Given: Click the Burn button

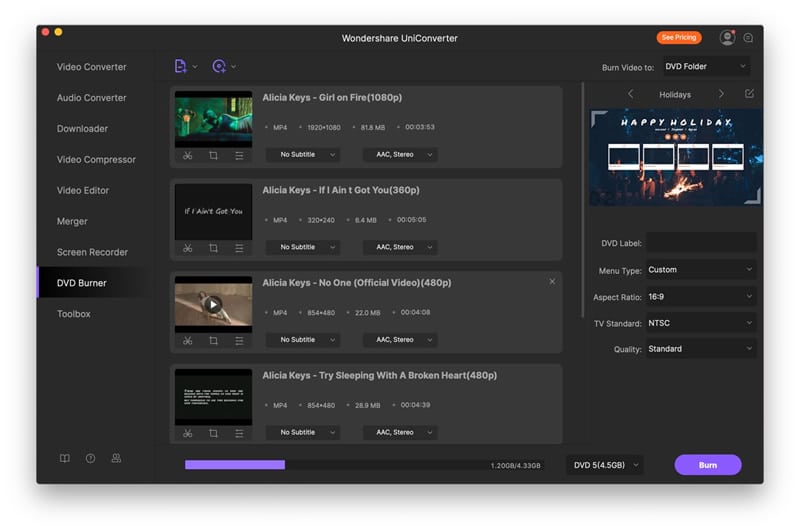Looking at the screenshot, I should pos(708,465).
